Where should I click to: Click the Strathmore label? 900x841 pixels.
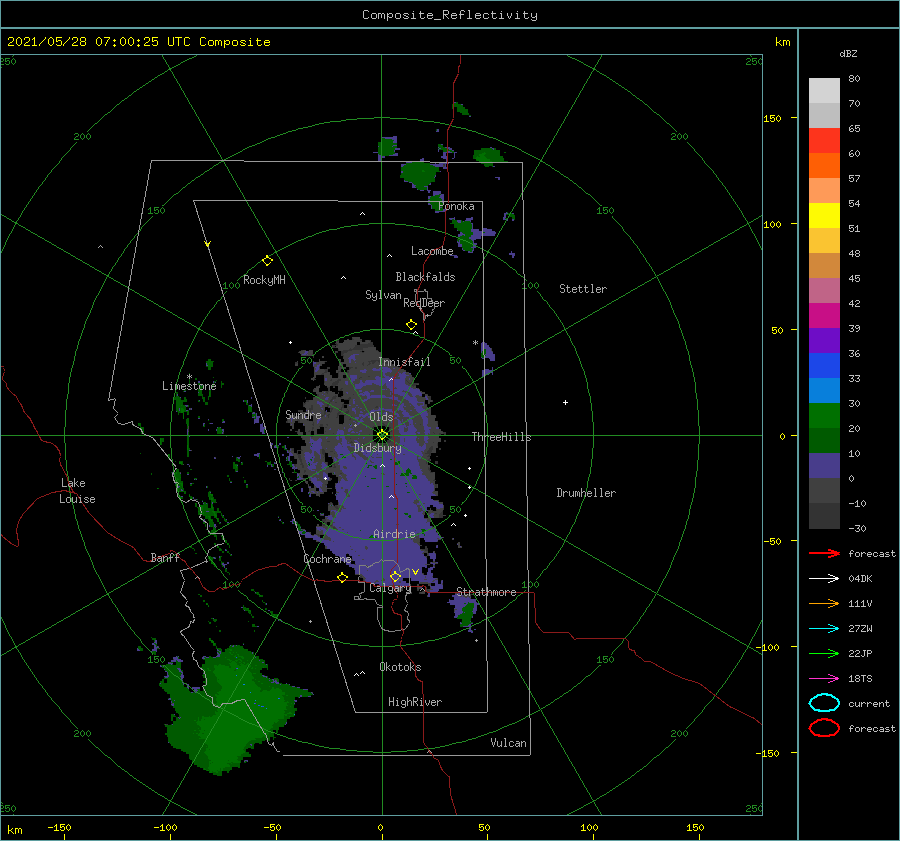click(x=486, y=592)
